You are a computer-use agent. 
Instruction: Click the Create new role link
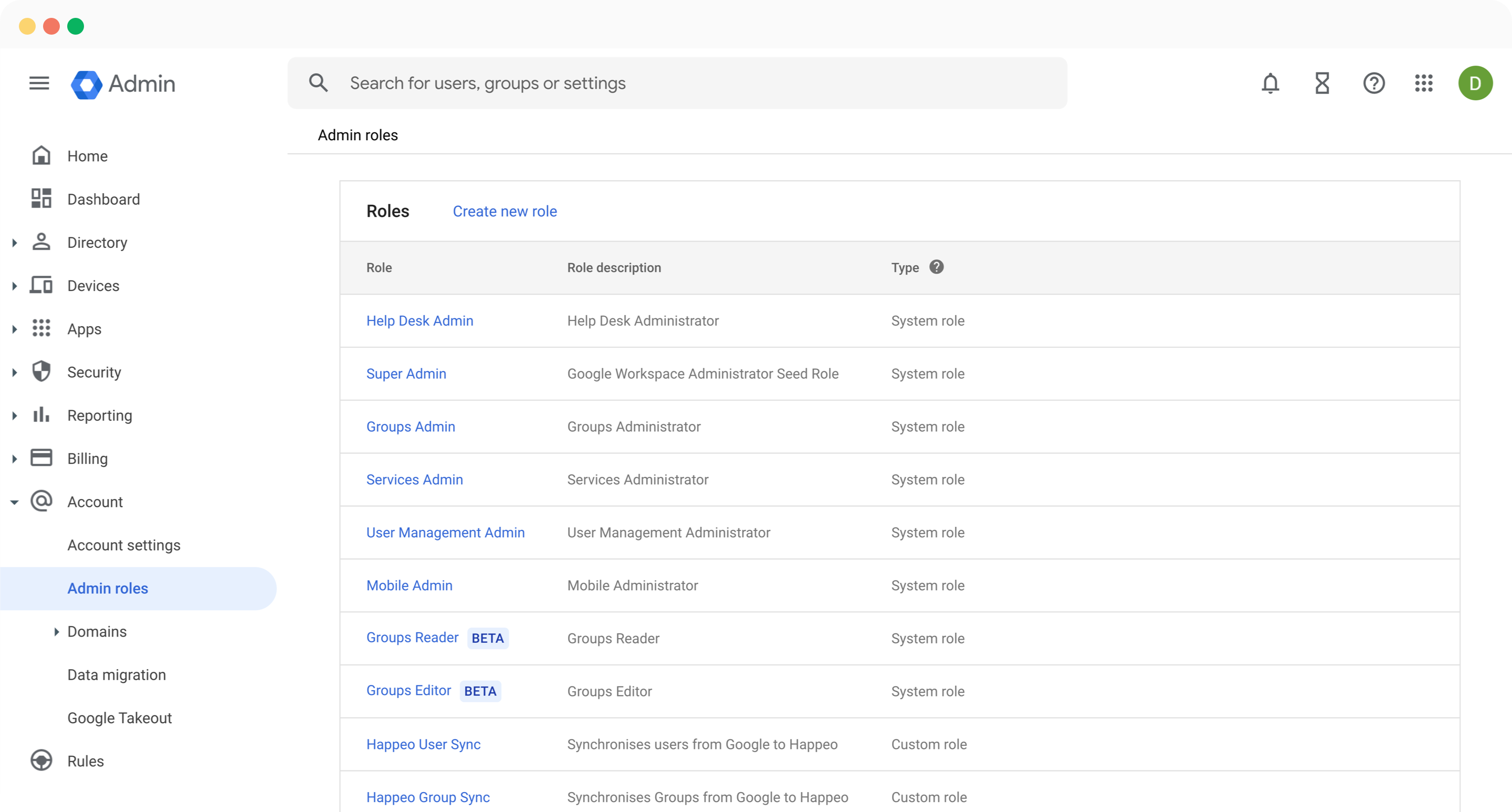[x=505, y=211]
